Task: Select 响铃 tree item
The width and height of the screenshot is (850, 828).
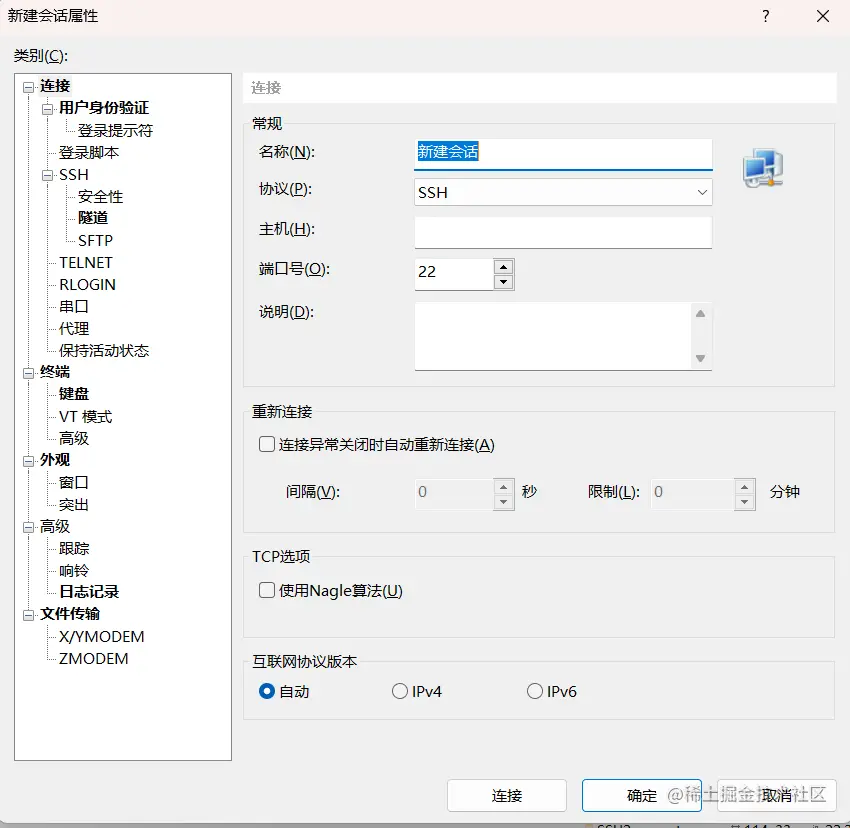Action: coord(74,571)
